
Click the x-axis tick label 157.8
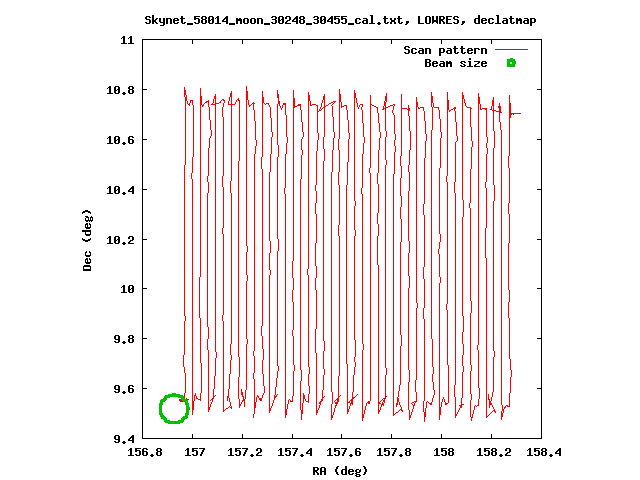(x=394, y=452)
